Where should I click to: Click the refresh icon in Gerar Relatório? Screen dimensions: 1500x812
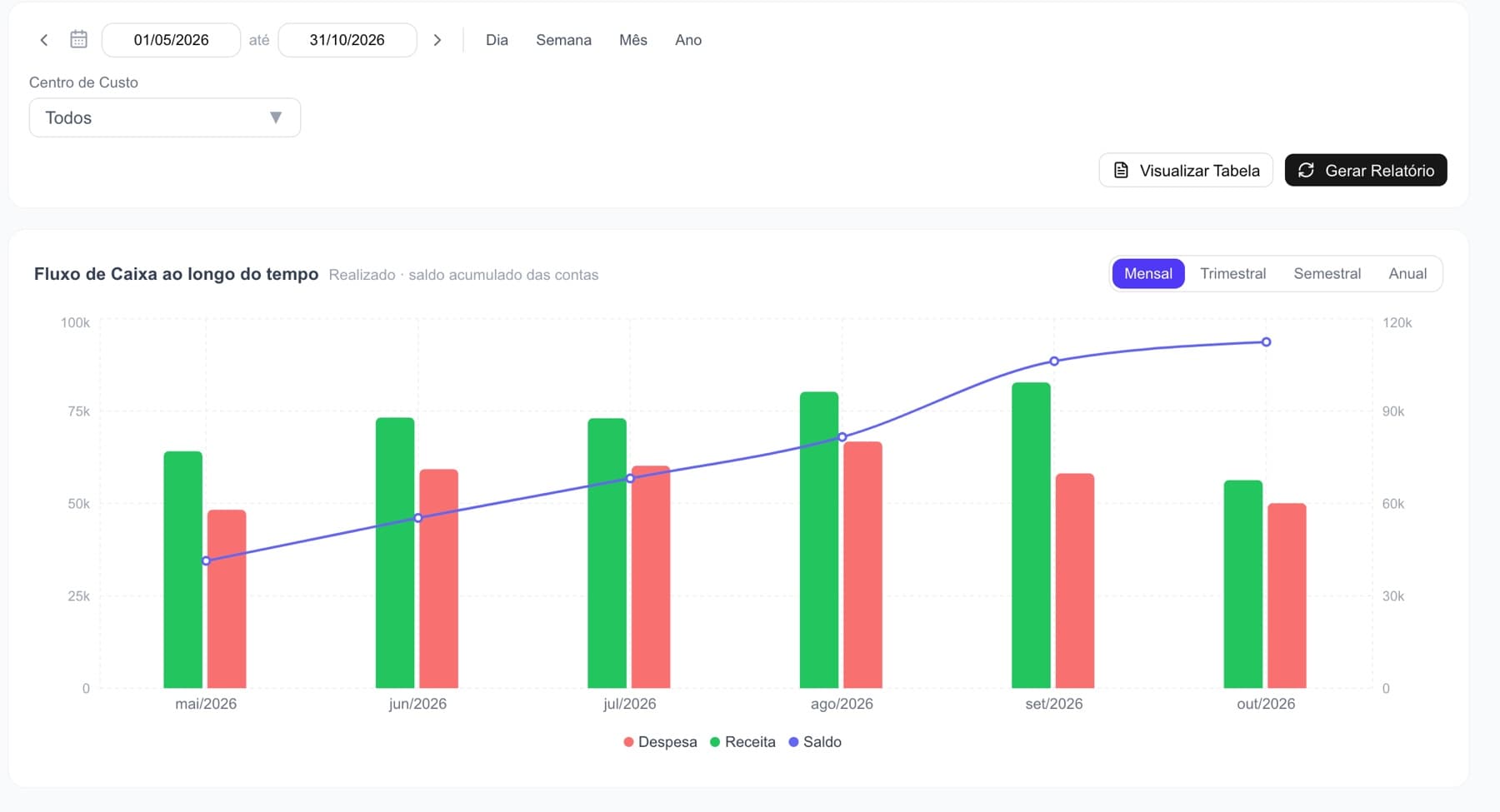click(1306, 170)
